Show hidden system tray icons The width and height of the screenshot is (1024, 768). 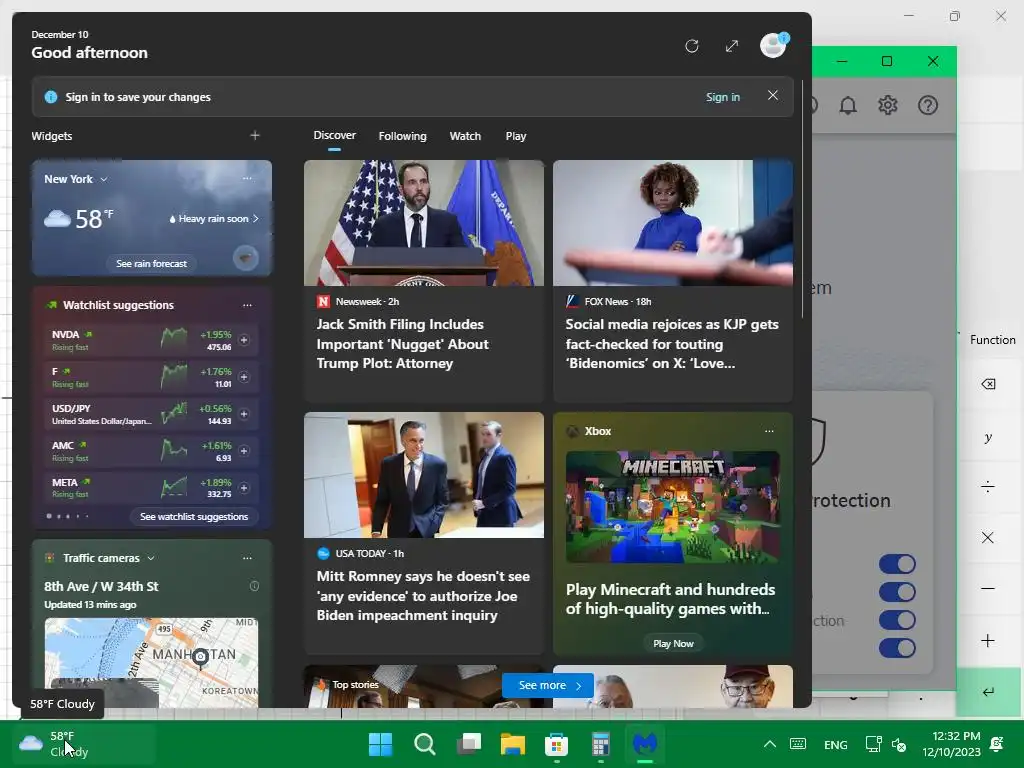click(770, 744)
